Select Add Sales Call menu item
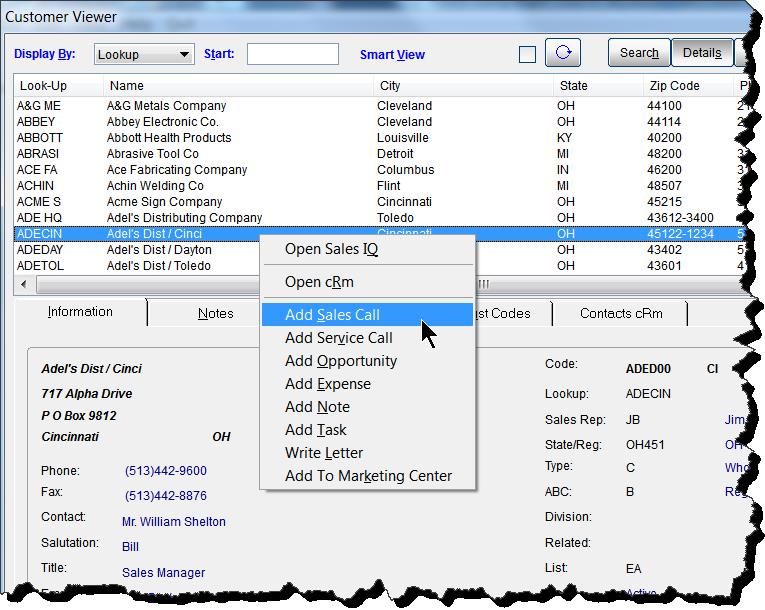The height and width of the screenshot is (610, 765). pyautogui.click(x=368, y=315)
